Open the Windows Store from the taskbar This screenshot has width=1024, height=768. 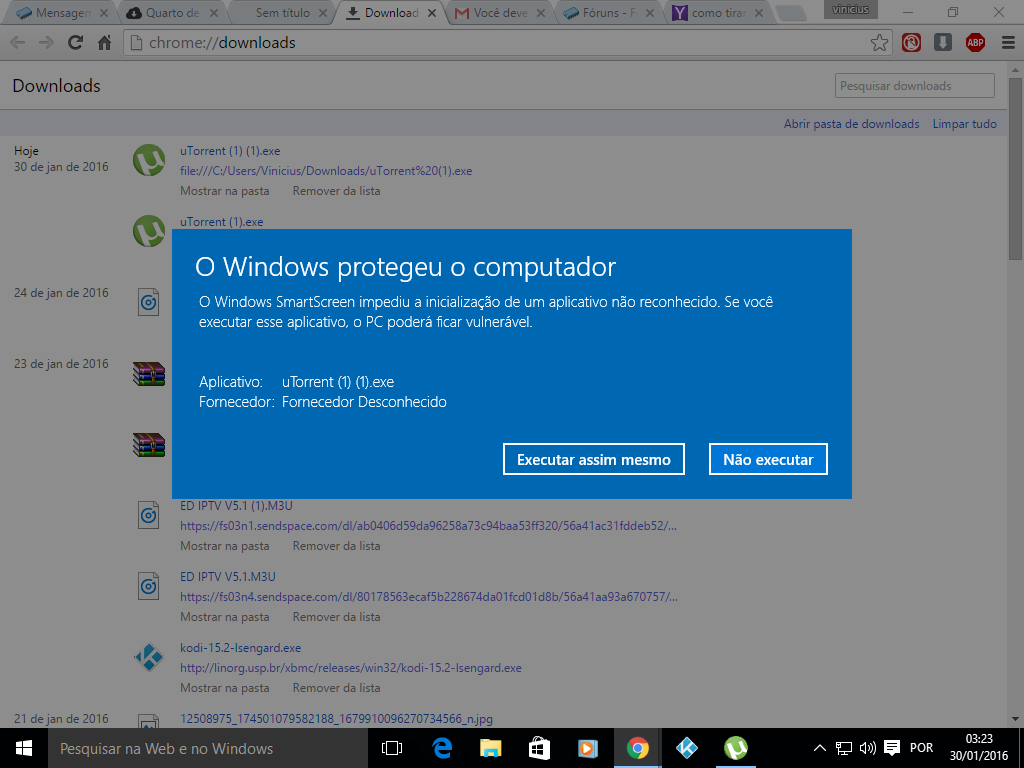point(539,748)
